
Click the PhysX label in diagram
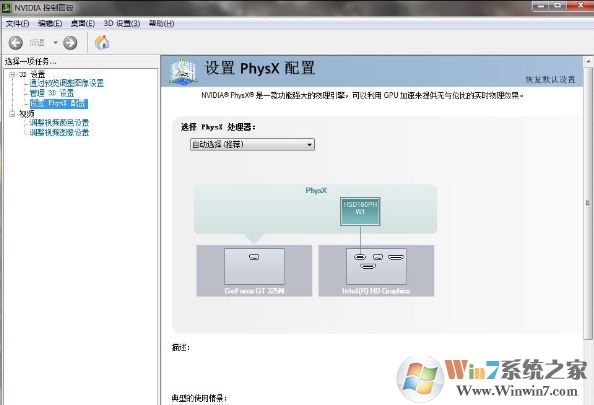click(x=316, y=190)
